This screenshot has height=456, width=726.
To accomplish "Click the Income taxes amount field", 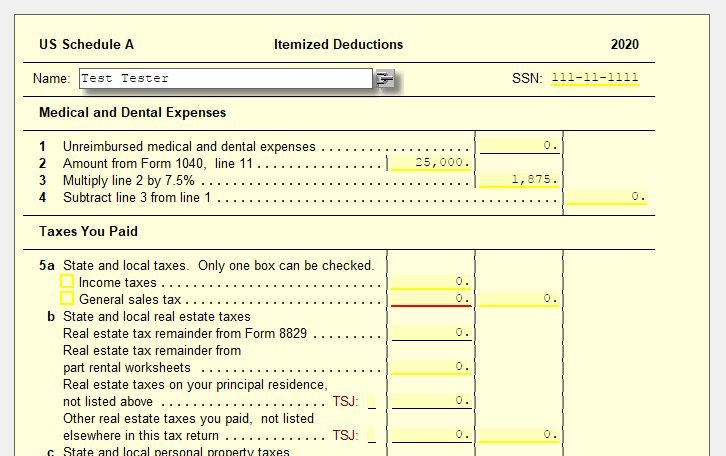I will tap(431, 281).
